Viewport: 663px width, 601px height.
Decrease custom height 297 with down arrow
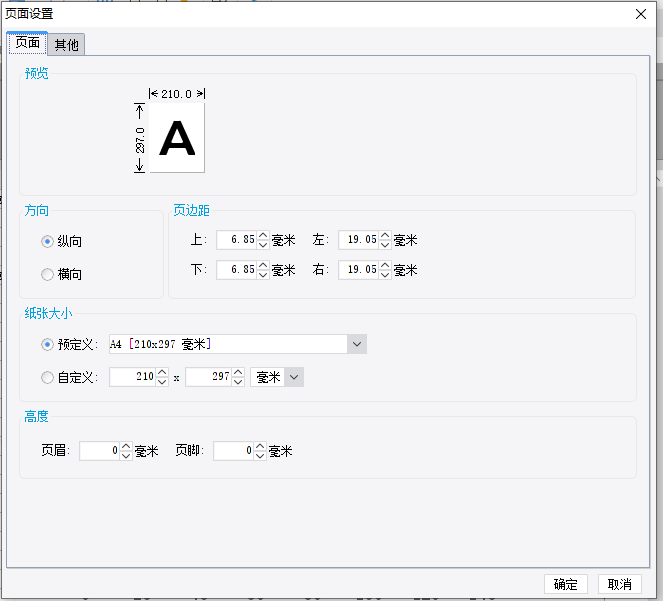point(238,382)
